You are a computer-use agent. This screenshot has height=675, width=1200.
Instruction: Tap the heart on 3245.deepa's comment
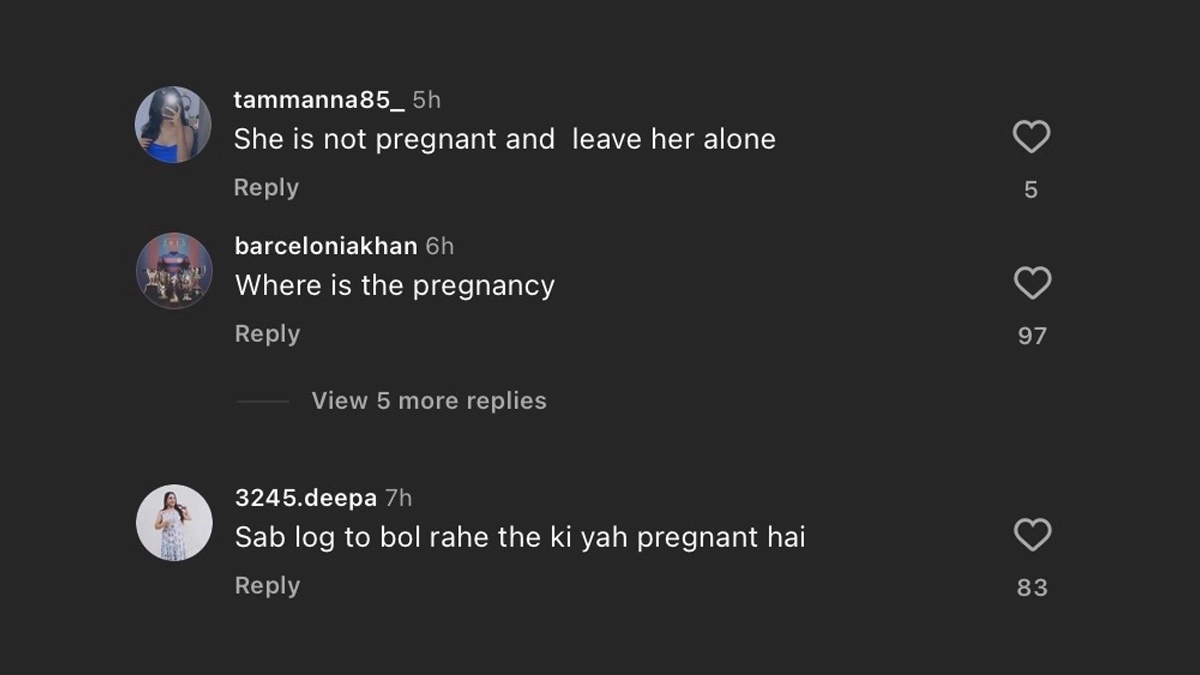point(1032,535)
